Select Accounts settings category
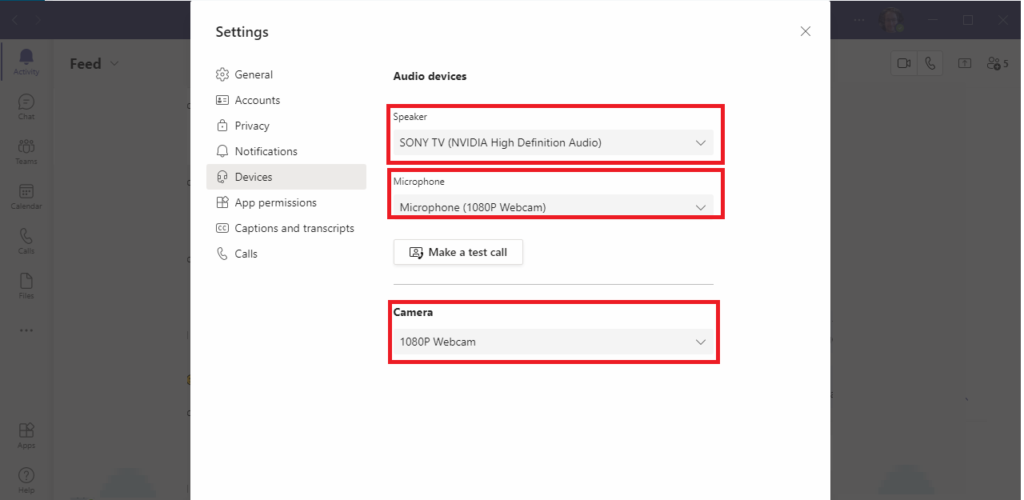Image resolution: width=1024 pixels, height=500 pixels. (286, 100)
